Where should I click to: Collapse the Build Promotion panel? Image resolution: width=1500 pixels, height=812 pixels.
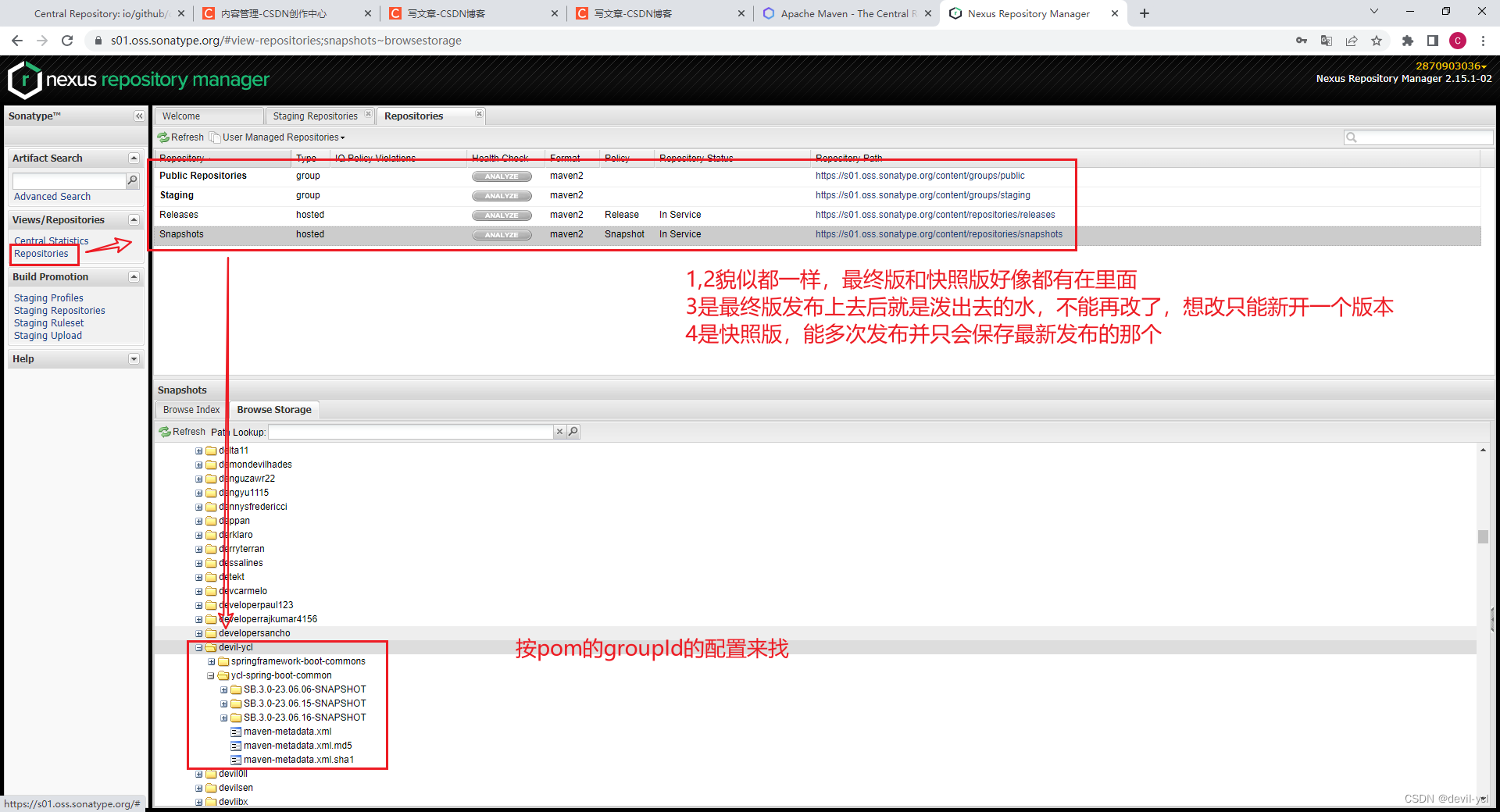(134, 277)
